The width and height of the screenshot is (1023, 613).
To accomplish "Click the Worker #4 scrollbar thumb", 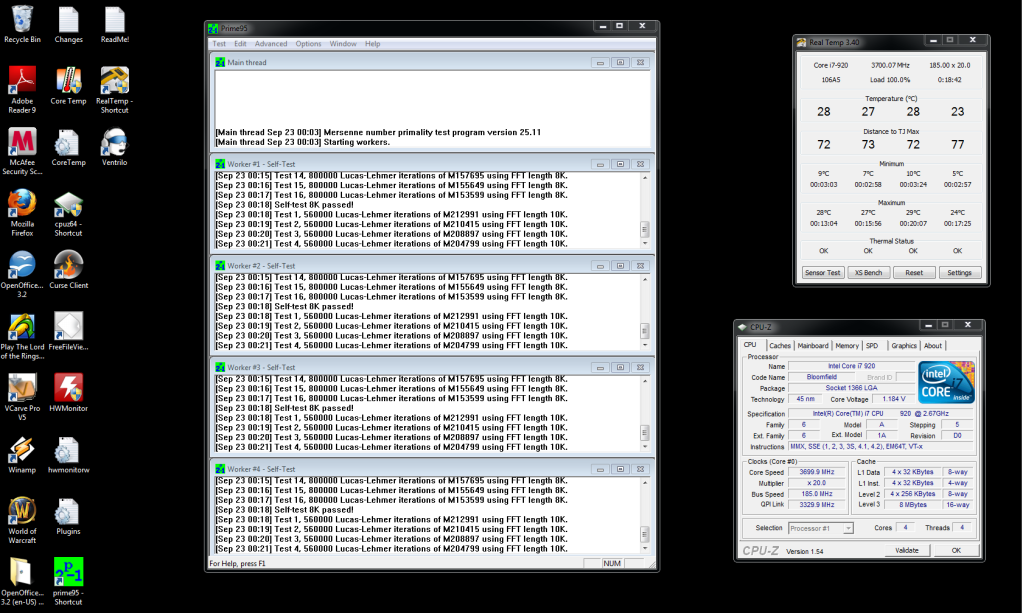I will [645, 534].
